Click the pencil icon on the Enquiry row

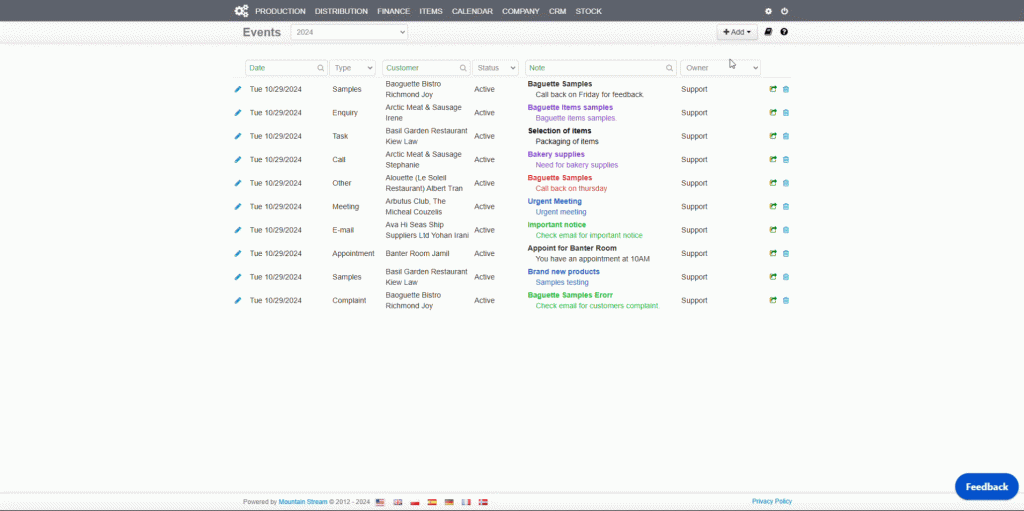(238, 112)
